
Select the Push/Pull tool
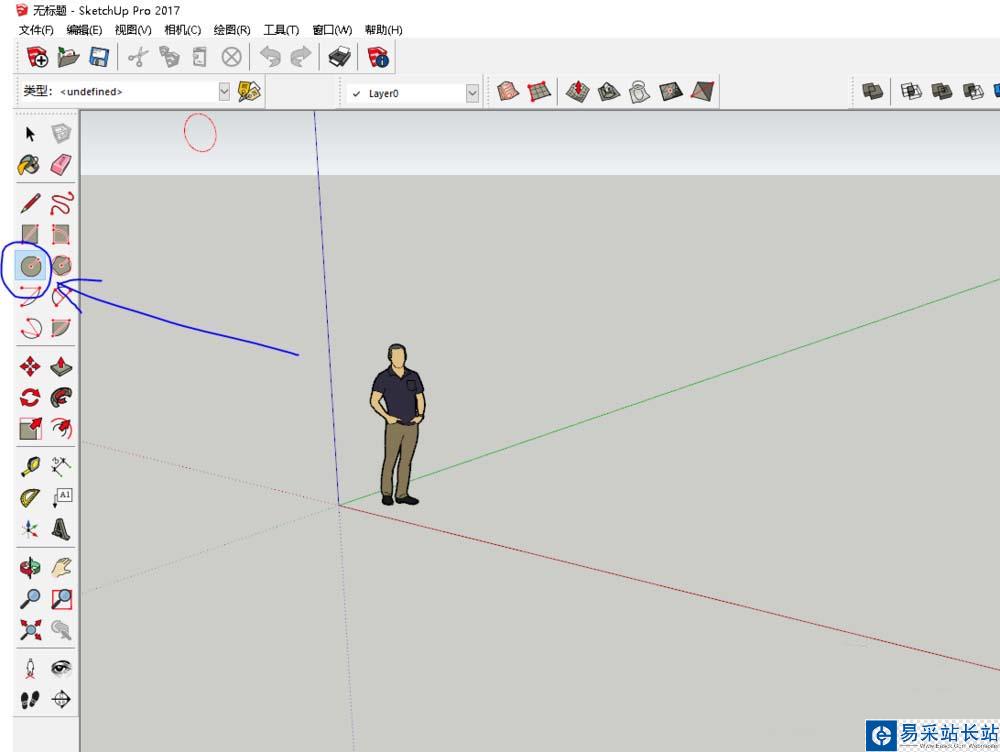coord(61,366)
